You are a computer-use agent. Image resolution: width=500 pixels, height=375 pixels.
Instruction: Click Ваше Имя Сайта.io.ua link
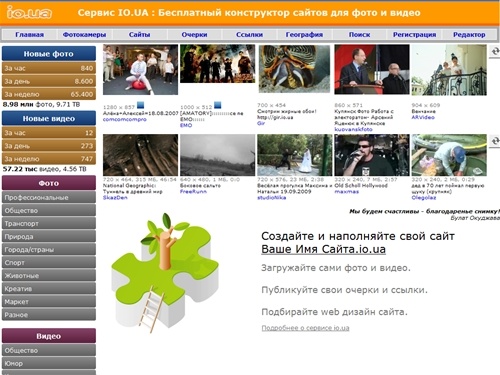[x=323, y=249]
